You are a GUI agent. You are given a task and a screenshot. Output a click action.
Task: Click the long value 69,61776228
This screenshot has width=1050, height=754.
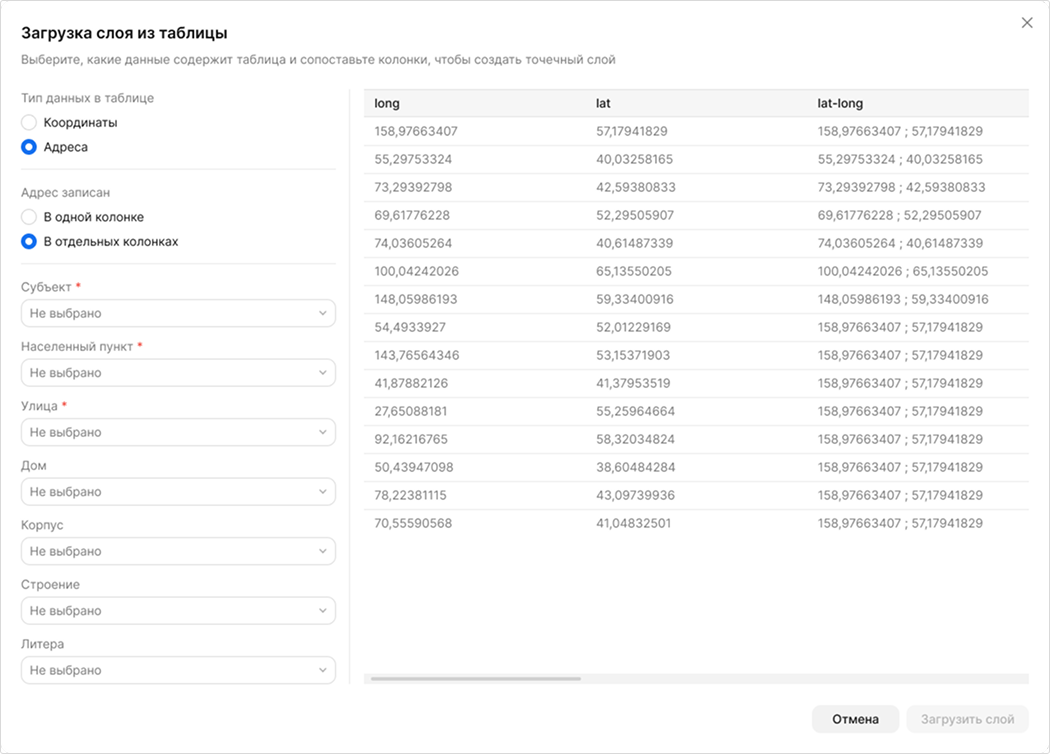[412, 216]
